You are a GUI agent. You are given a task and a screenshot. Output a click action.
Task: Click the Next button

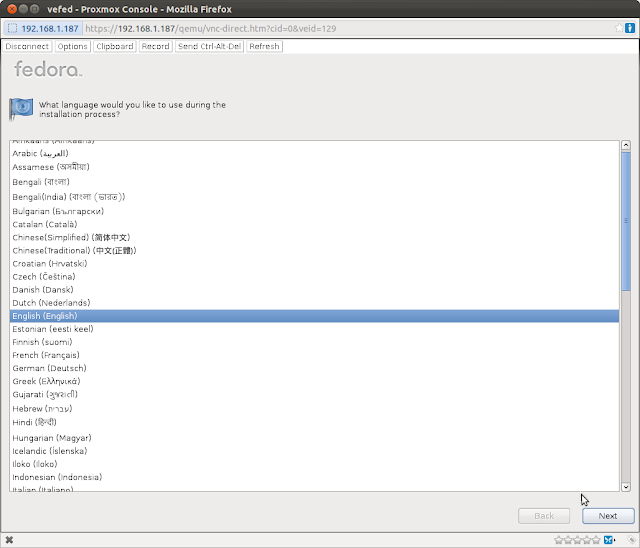tap(608, 516)
